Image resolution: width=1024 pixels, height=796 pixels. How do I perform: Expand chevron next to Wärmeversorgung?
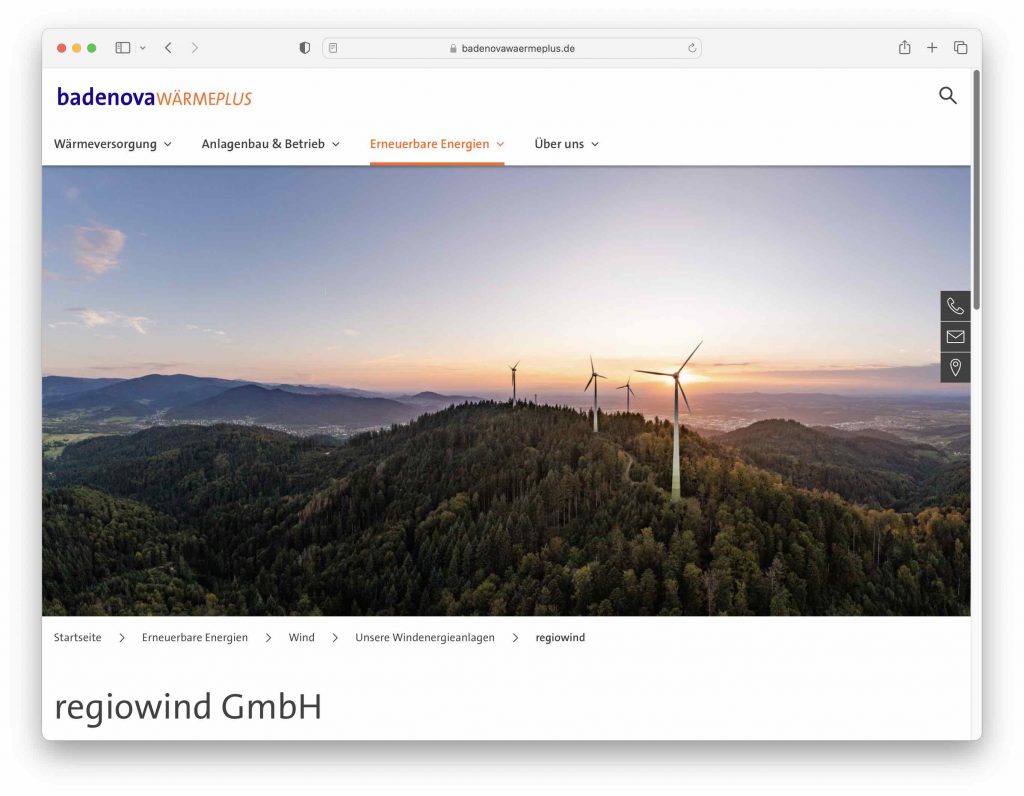(x=167, y=144)
